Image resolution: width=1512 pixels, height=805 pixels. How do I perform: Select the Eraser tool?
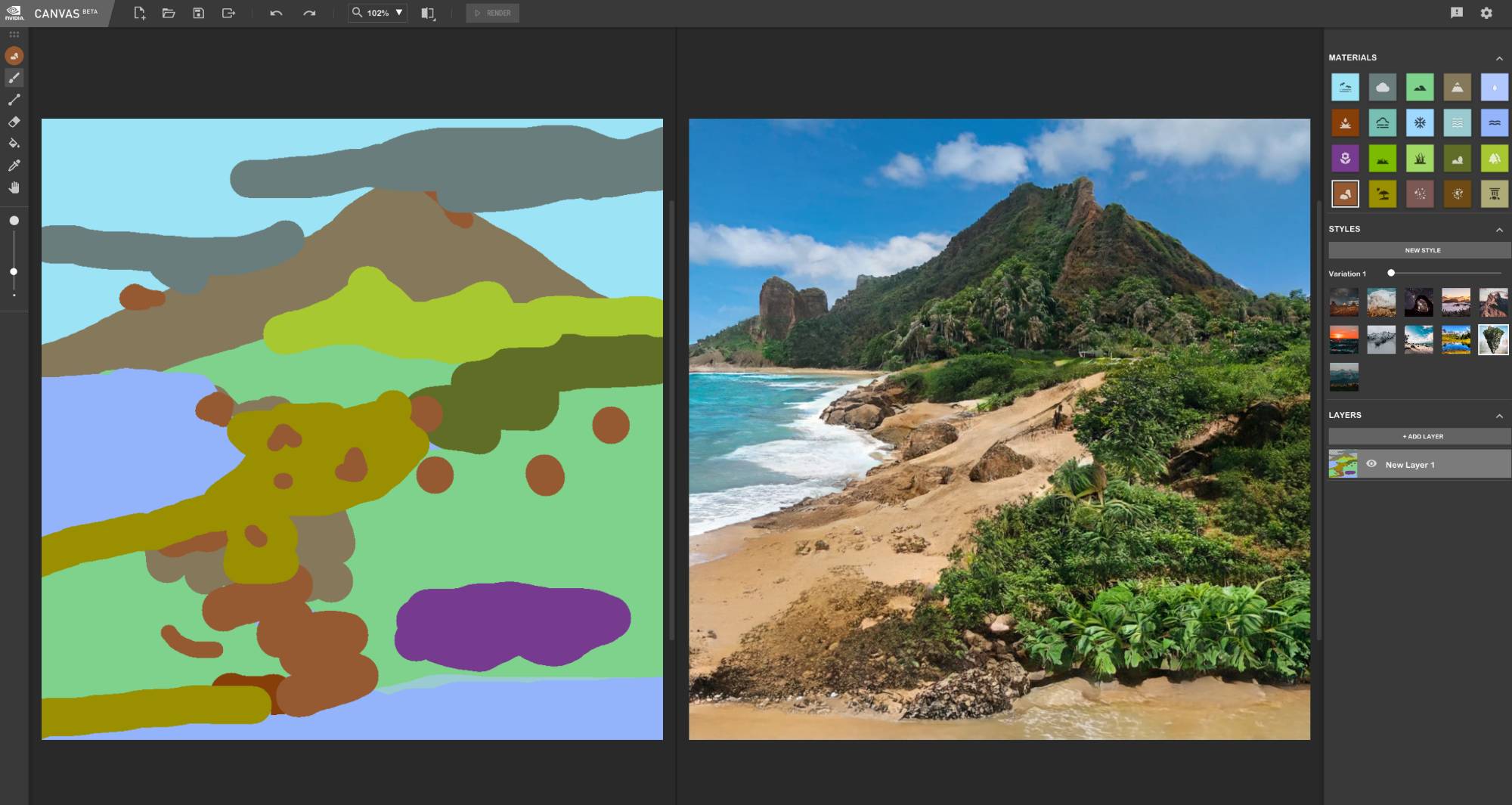coord(13,121)
